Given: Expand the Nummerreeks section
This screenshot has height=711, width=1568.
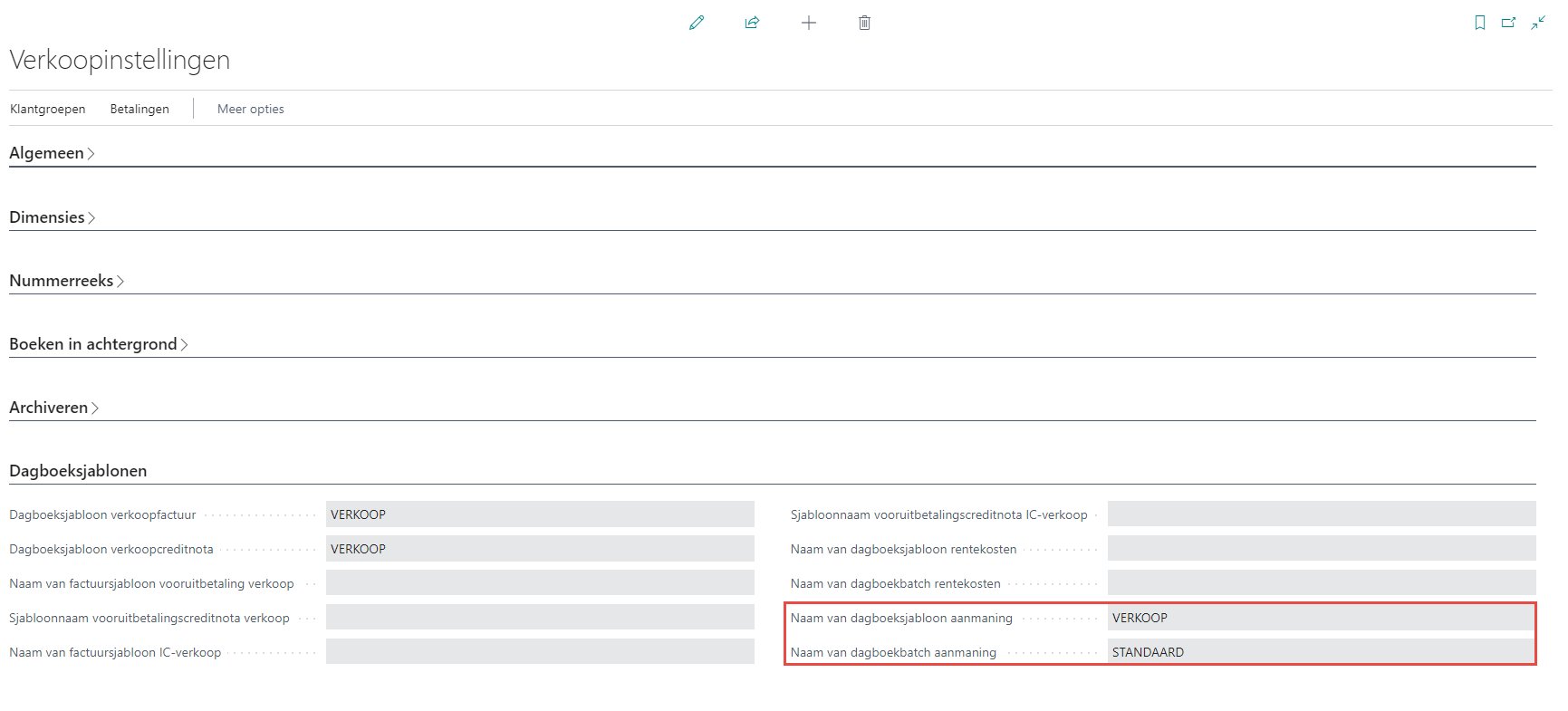Looking at the screenshot, I should pos(66,281).
